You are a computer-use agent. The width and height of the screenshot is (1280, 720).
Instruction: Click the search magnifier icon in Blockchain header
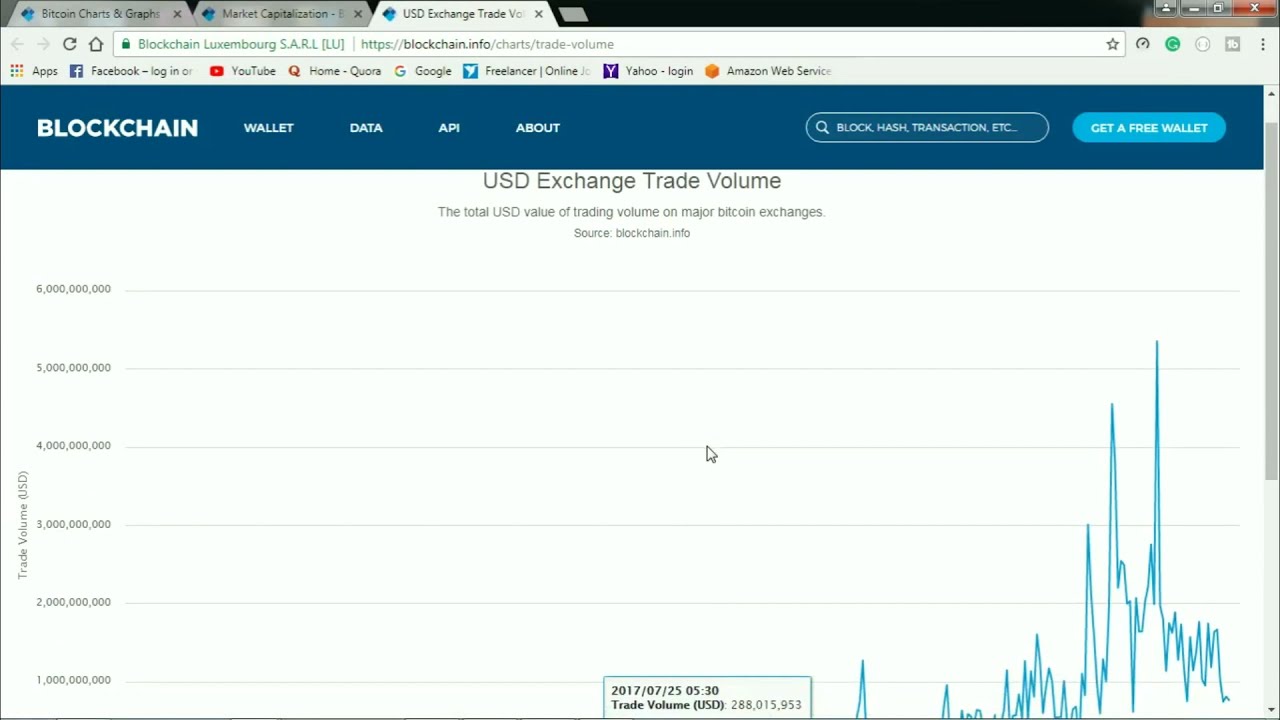click(822, 127)
